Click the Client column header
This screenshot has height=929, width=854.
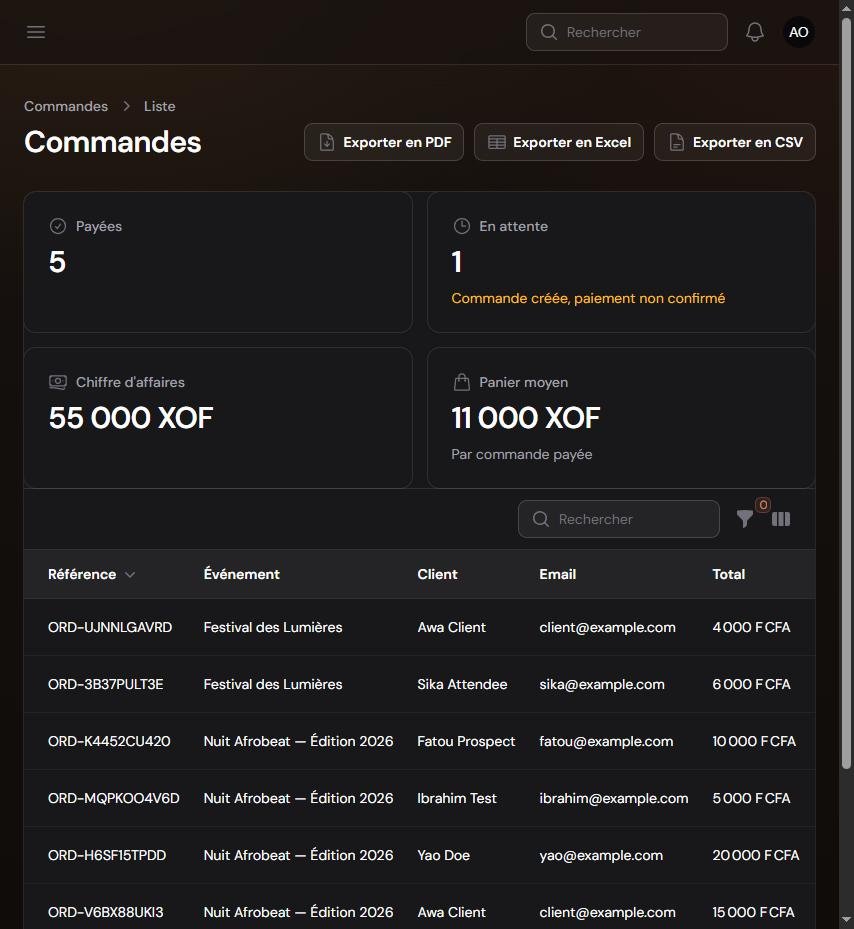pyautogui.click(x=437, y=574)
